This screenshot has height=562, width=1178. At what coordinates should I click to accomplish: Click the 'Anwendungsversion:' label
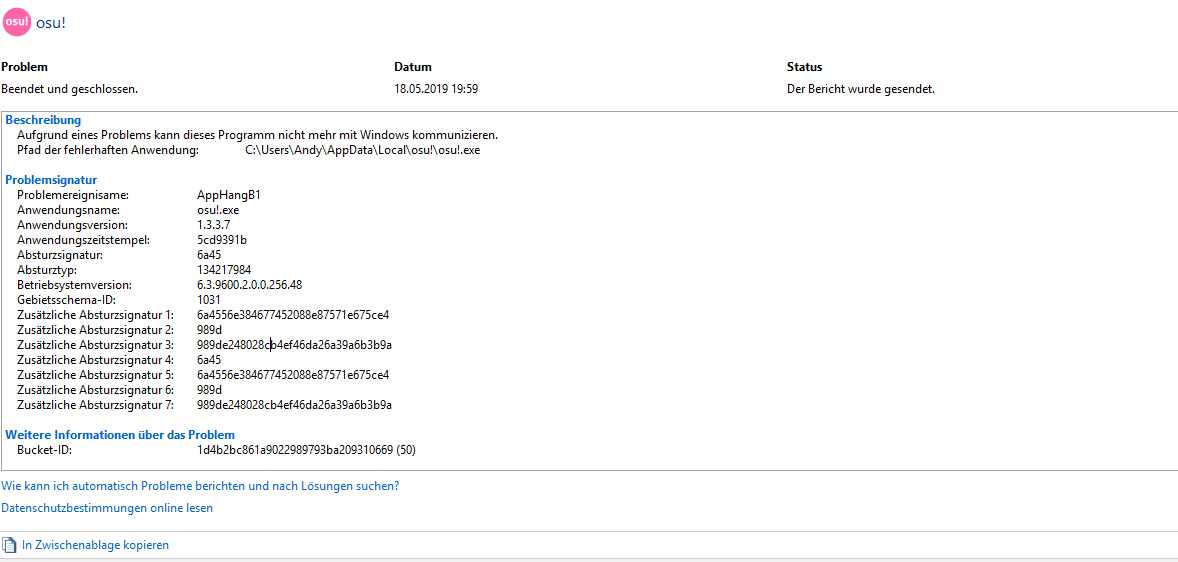point(73,225)
